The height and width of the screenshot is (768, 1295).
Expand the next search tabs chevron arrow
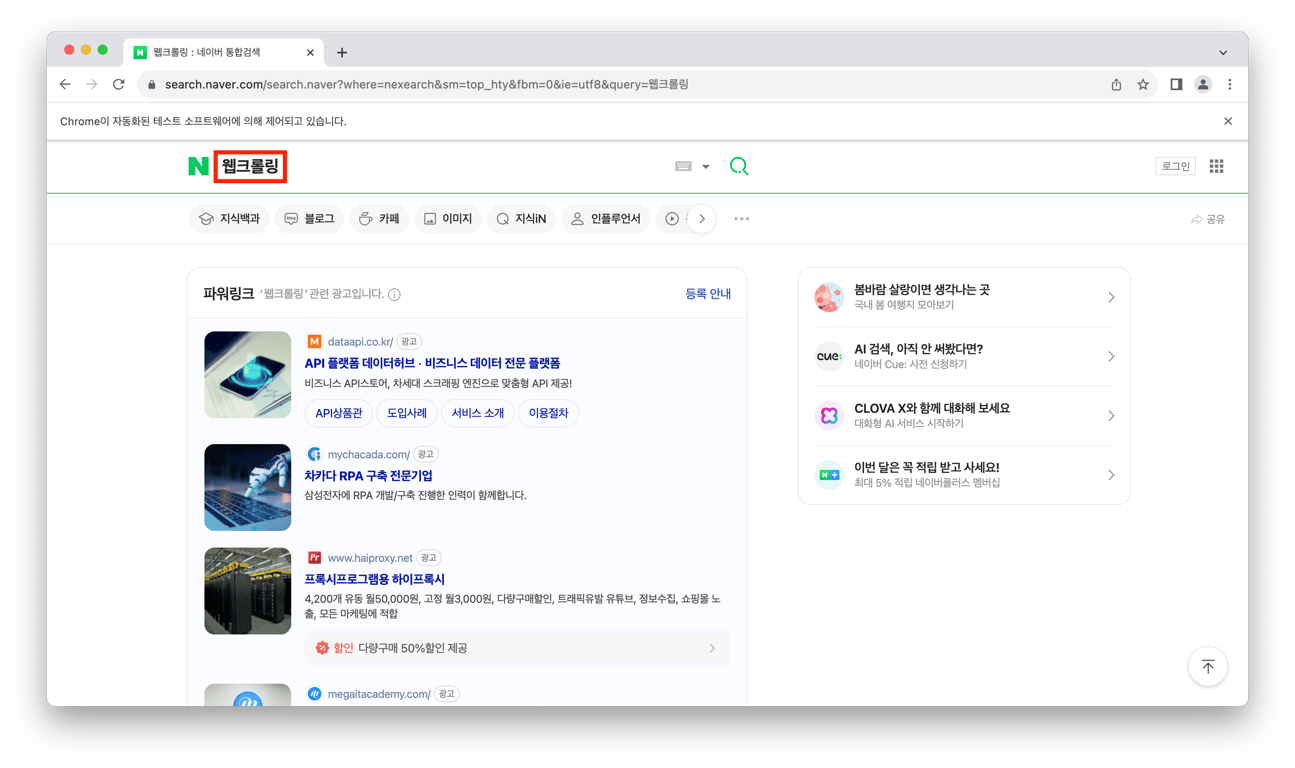[702, 218]
